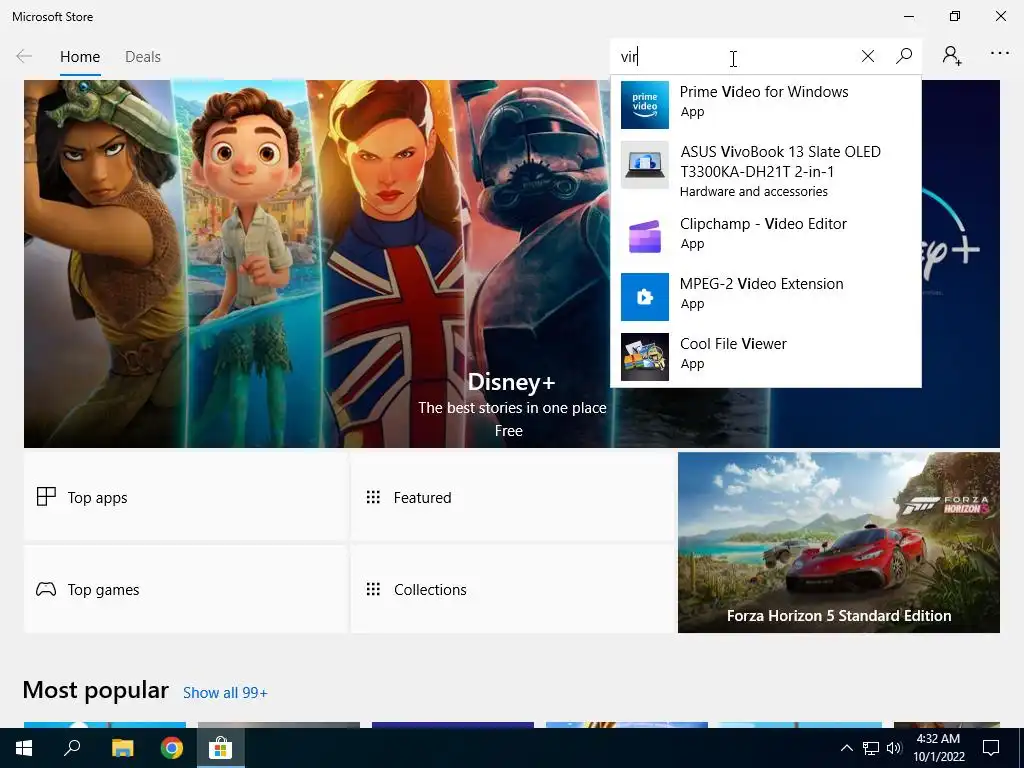The height and width of the screenshot is (768, 1024).
Task: Open the Windows Start menu
Action: click(24, 748)
